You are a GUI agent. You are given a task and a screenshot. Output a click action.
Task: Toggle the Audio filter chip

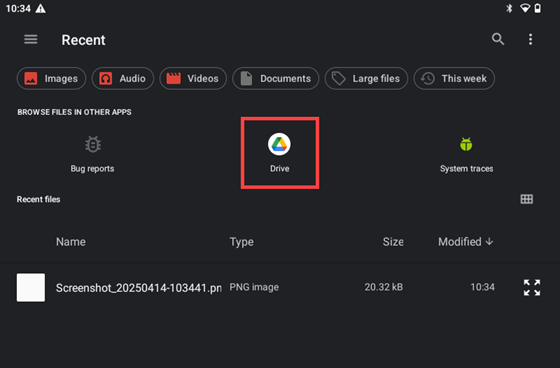122,78
